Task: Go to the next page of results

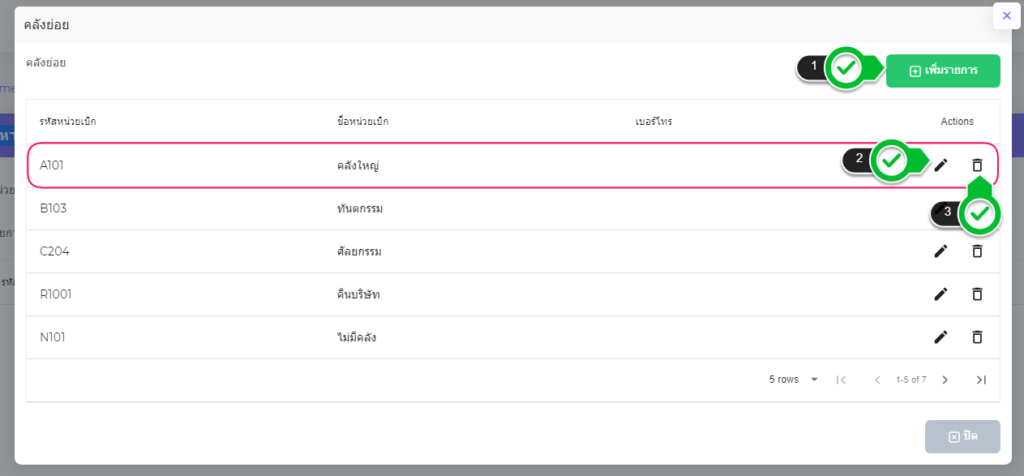Action: [x=945, y=380]
